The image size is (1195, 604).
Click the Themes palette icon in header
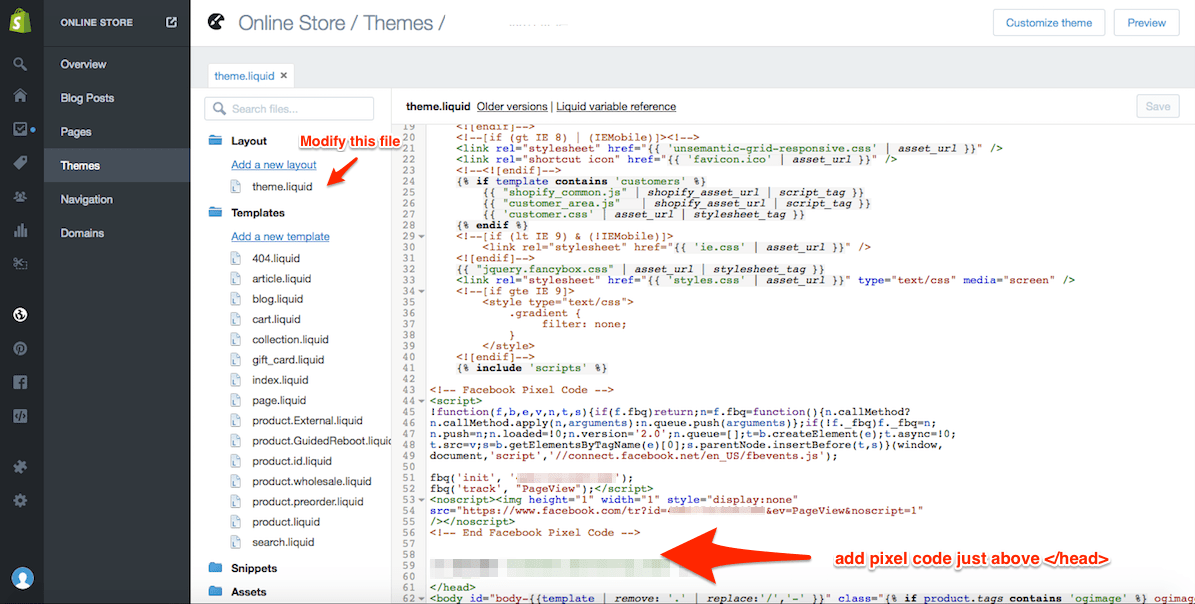216,22
